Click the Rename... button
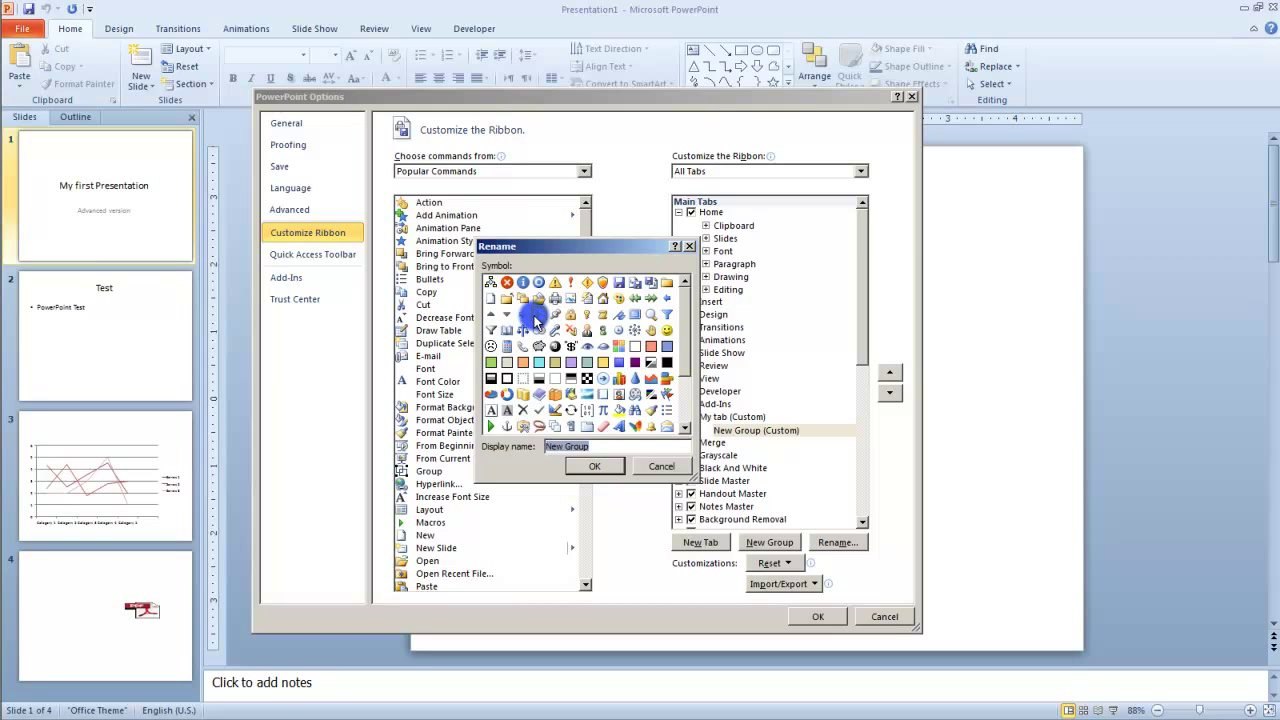Image resolution: width=1280 pixels, height=720 pixels. [837, 542]
